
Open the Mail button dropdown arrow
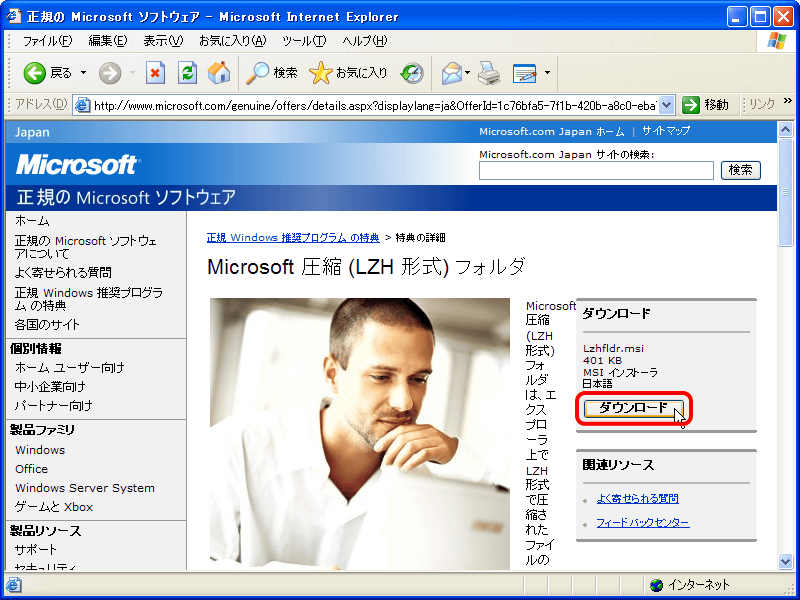point(467,73)
